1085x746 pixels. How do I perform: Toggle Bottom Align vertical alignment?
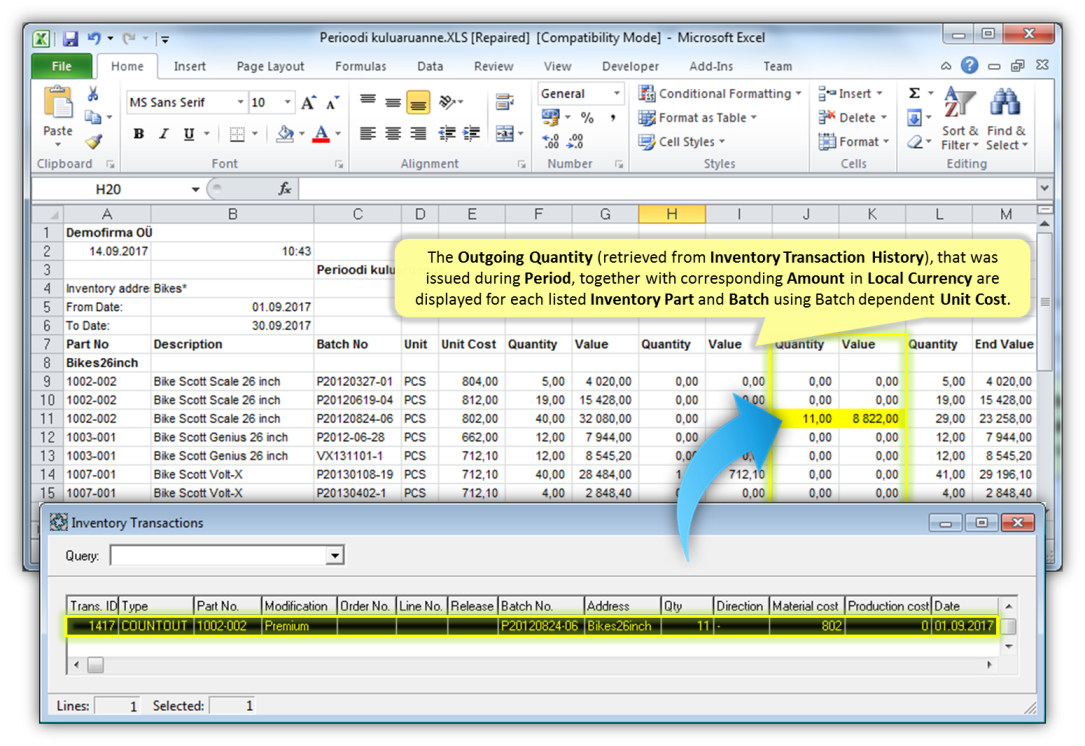(418, 102)
